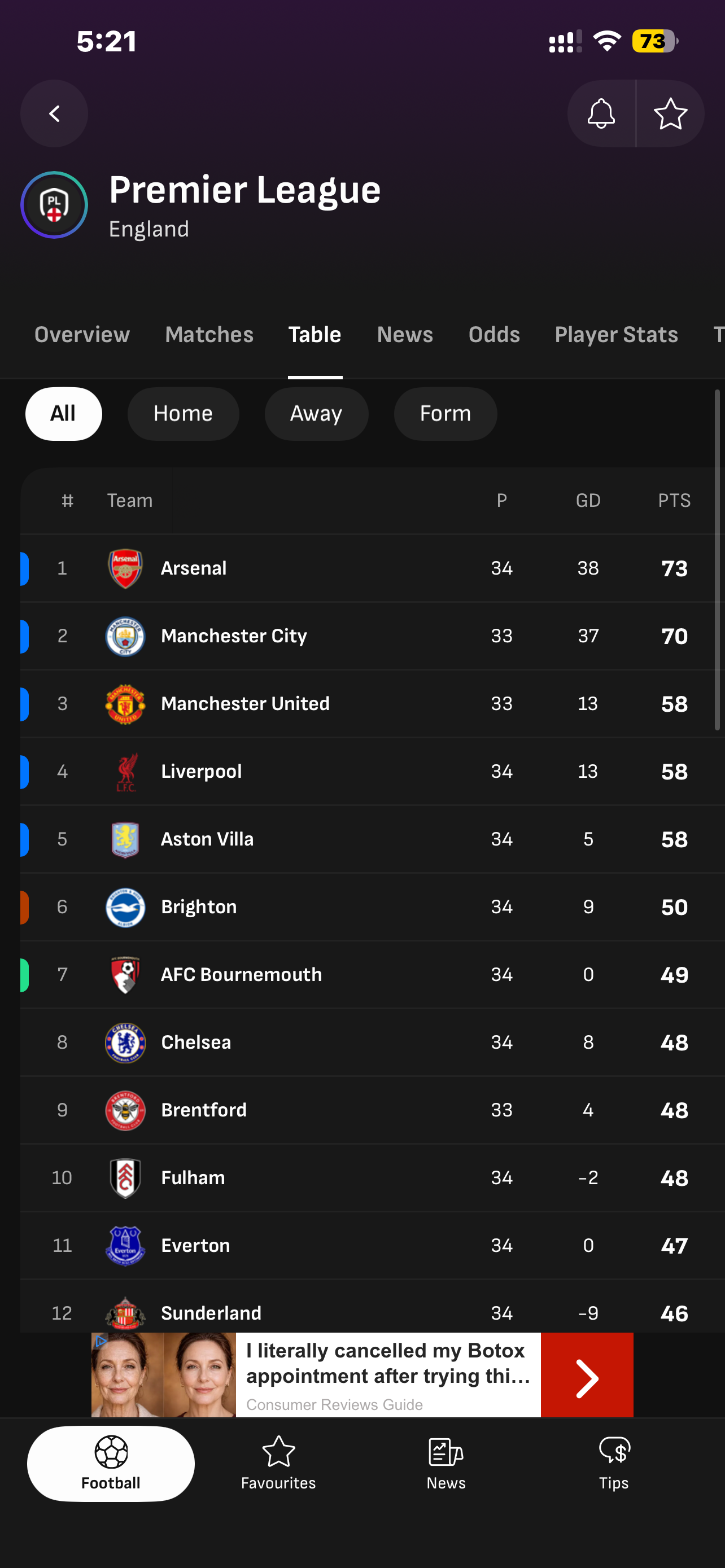Sort table by the PTS column header
This screenshot has width=725, height=1568.
674,501
